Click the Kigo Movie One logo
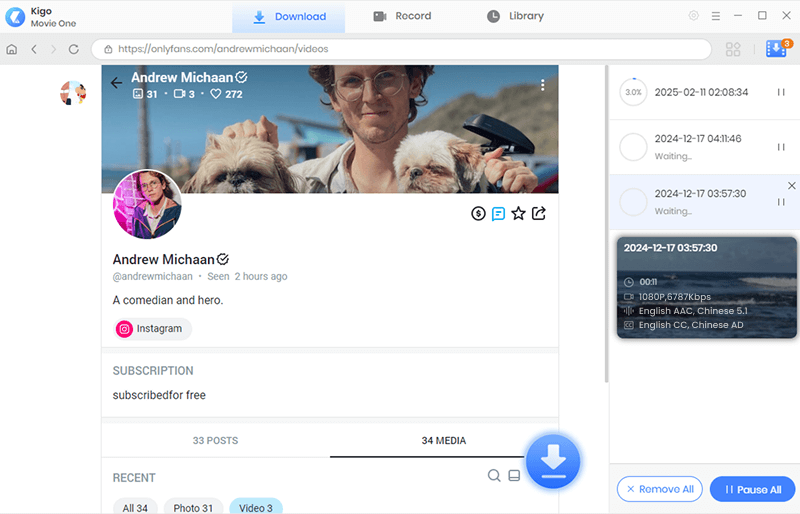The image size is (800, 514). (15, 17)
